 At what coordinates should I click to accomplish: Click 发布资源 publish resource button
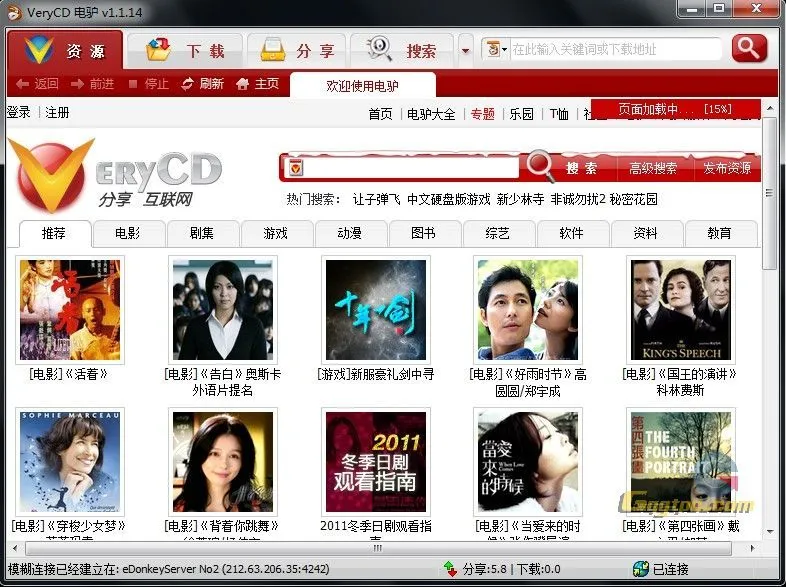pos(727,168)
